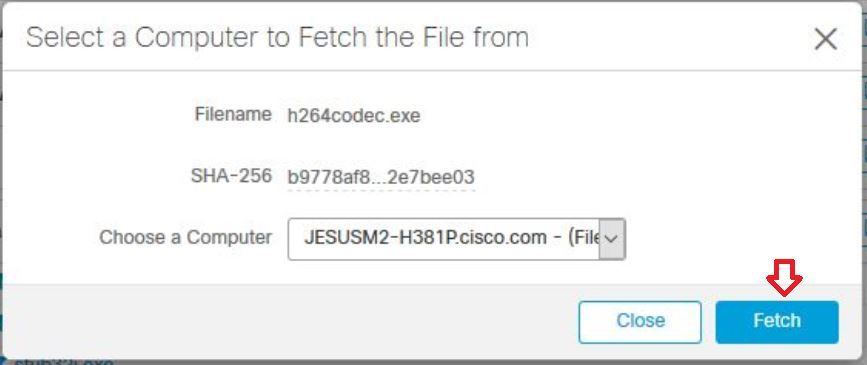This screenshot has height=365, width=867.
Task: Click the dotted underline beneath the SHA-256 hash
Action: tap(381, 190)
